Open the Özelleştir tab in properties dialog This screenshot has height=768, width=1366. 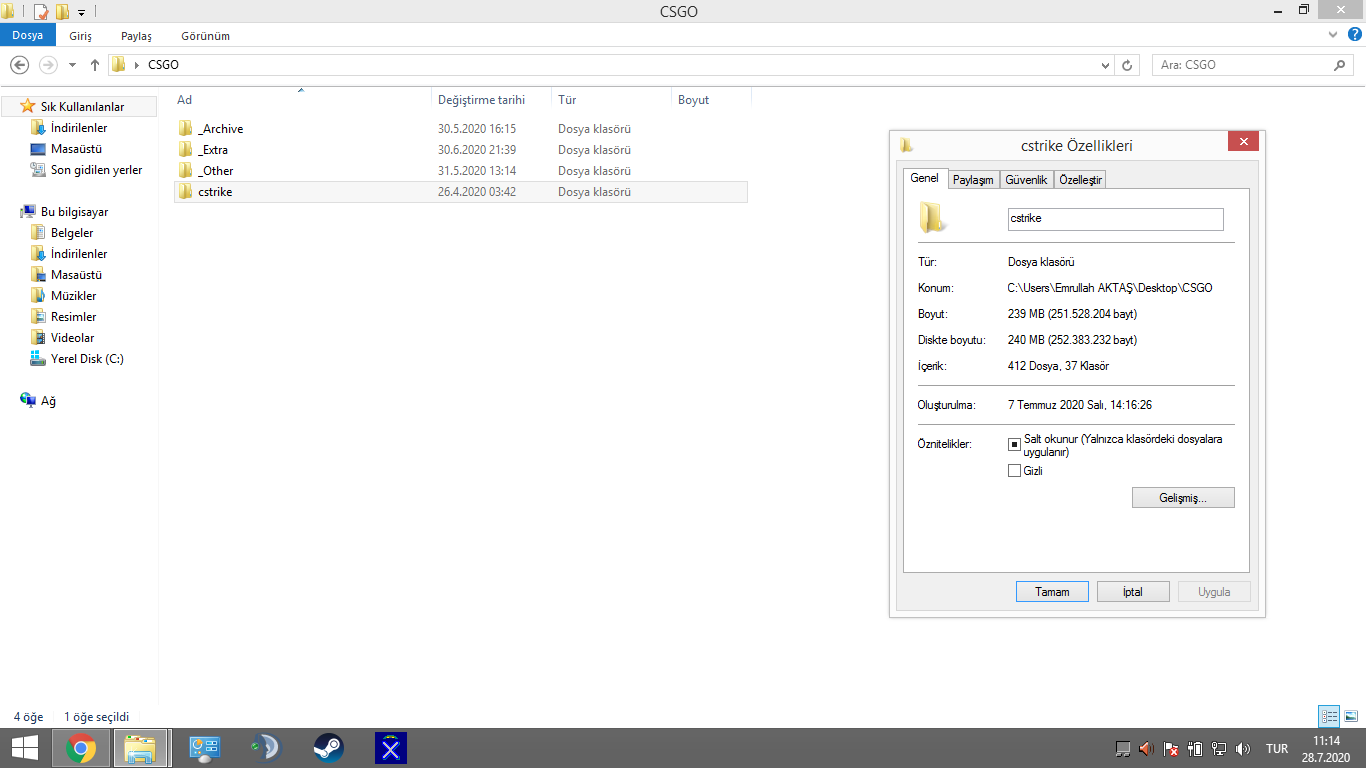coord(1080,180)
